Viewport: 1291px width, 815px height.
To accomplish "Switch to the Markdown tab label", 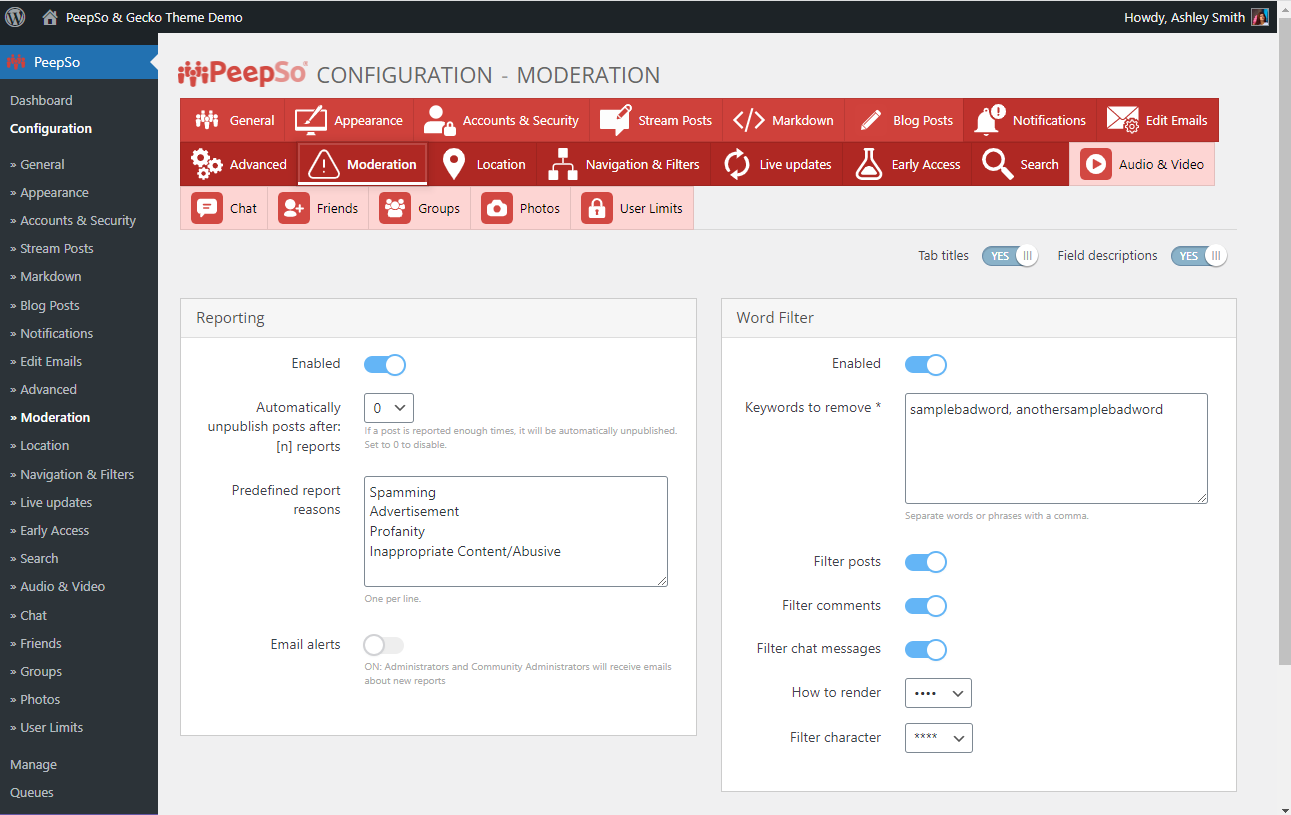I will 802,121.
